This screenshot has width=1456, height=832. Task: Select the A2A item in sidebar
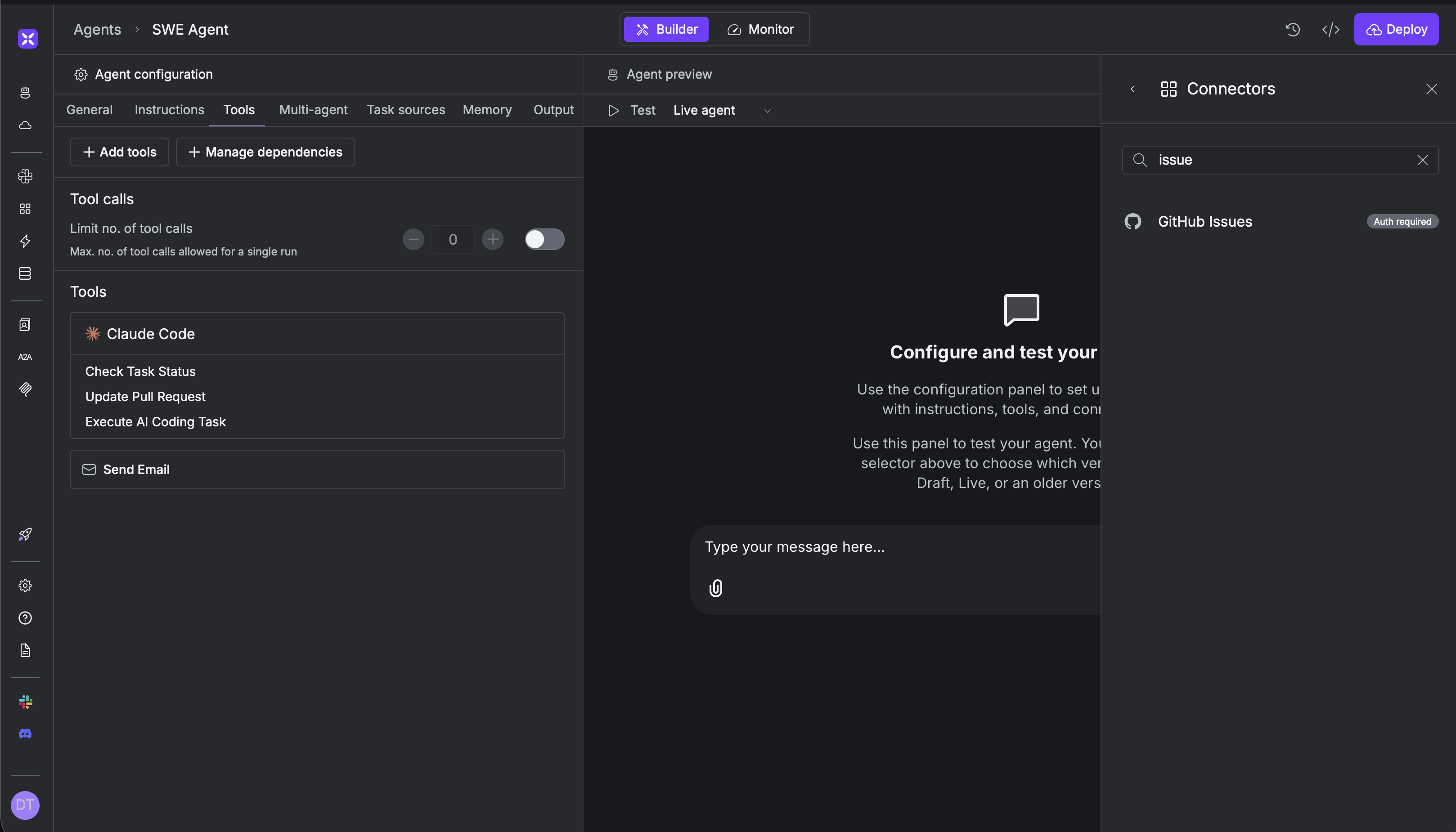tap(25, 356)
